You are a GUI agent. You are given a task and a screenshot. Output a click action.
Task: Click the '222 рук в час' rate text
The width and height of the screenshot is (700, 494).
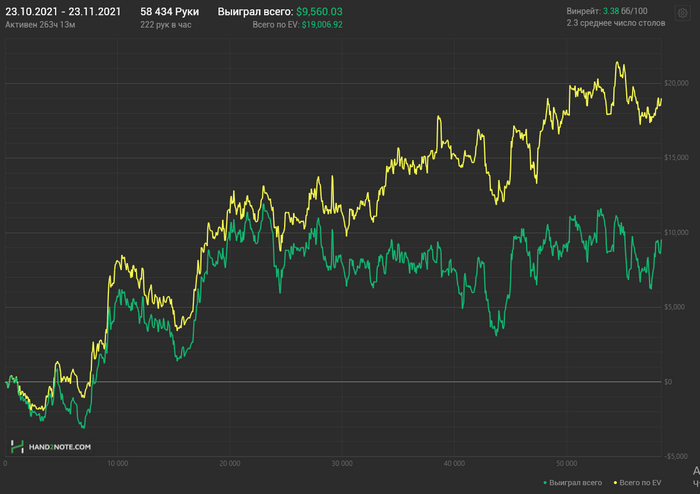[166, 25]
